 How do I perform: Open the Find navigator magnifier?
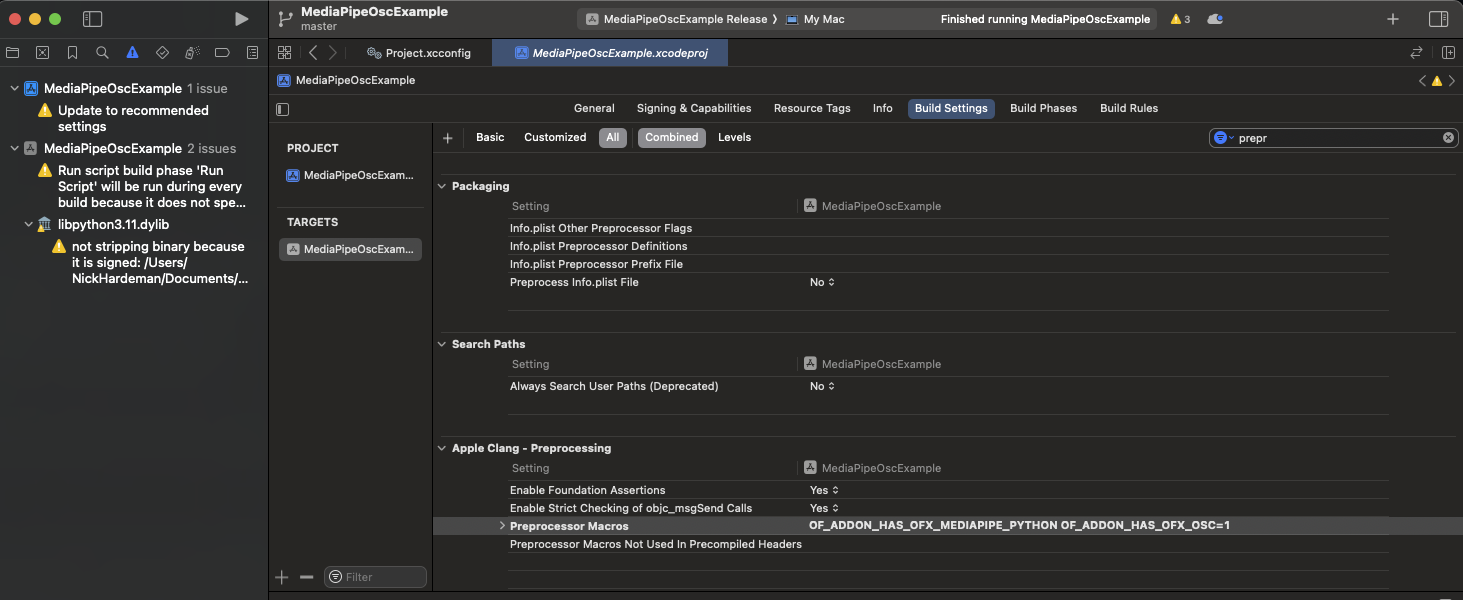[102, 53]
